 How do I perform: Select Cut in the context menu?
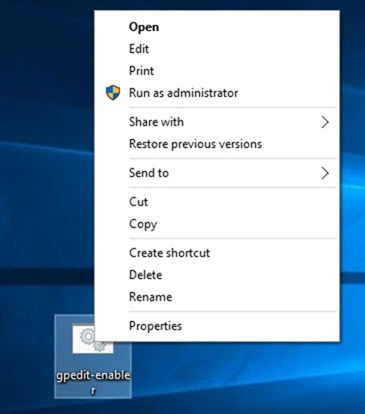coord(217,202)
